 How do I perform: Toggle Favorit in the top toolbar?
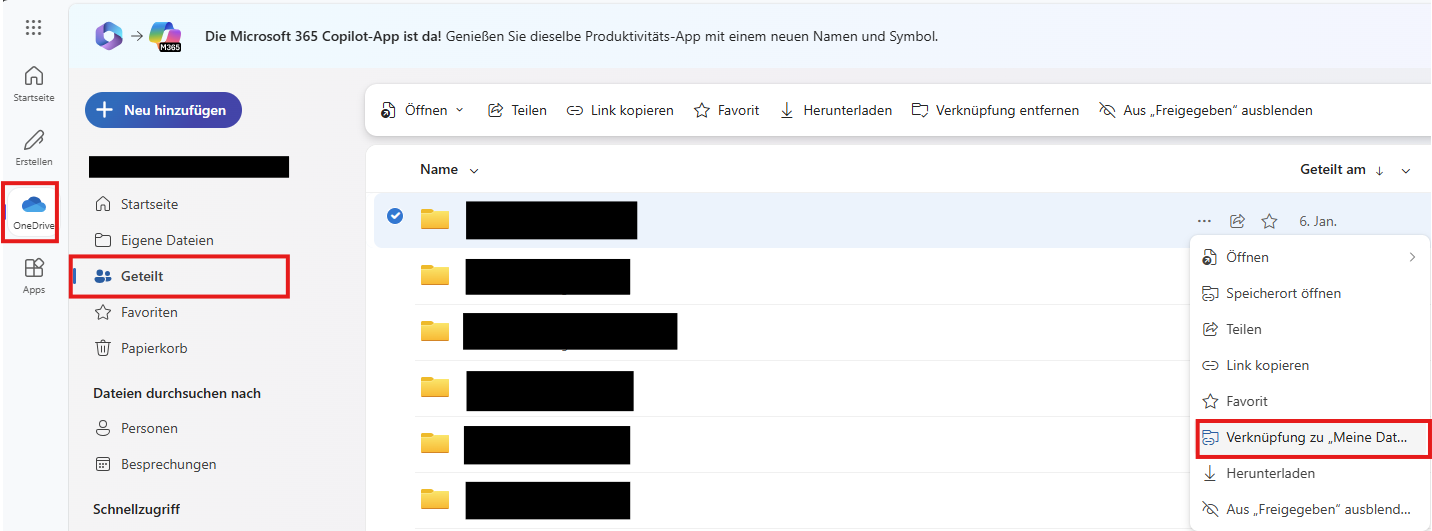coord(726,110)
